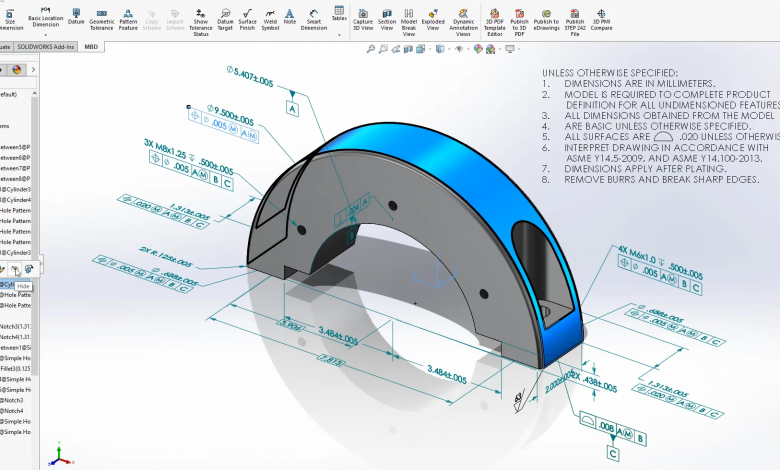Screen dimensions: 780x470
Task: Expand Apply Scene dropdown arrow
Action: [x=499, y=49]
